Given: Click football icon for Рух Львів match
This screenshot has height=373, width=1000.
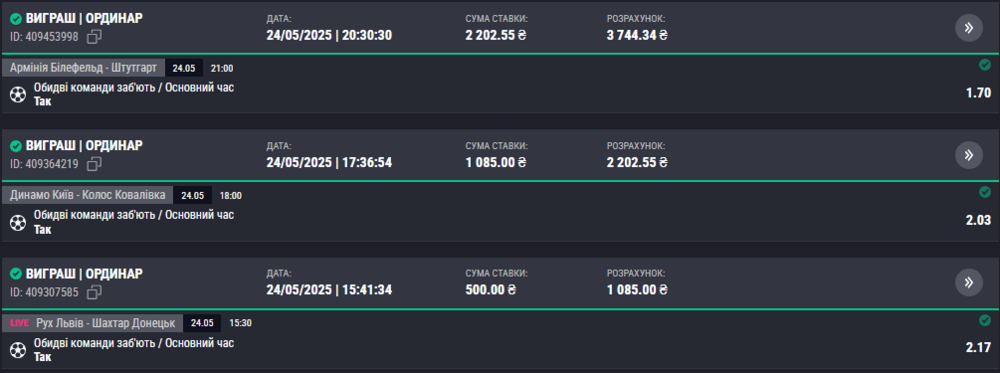Looking at the screenshot, I should coord(18,349).
